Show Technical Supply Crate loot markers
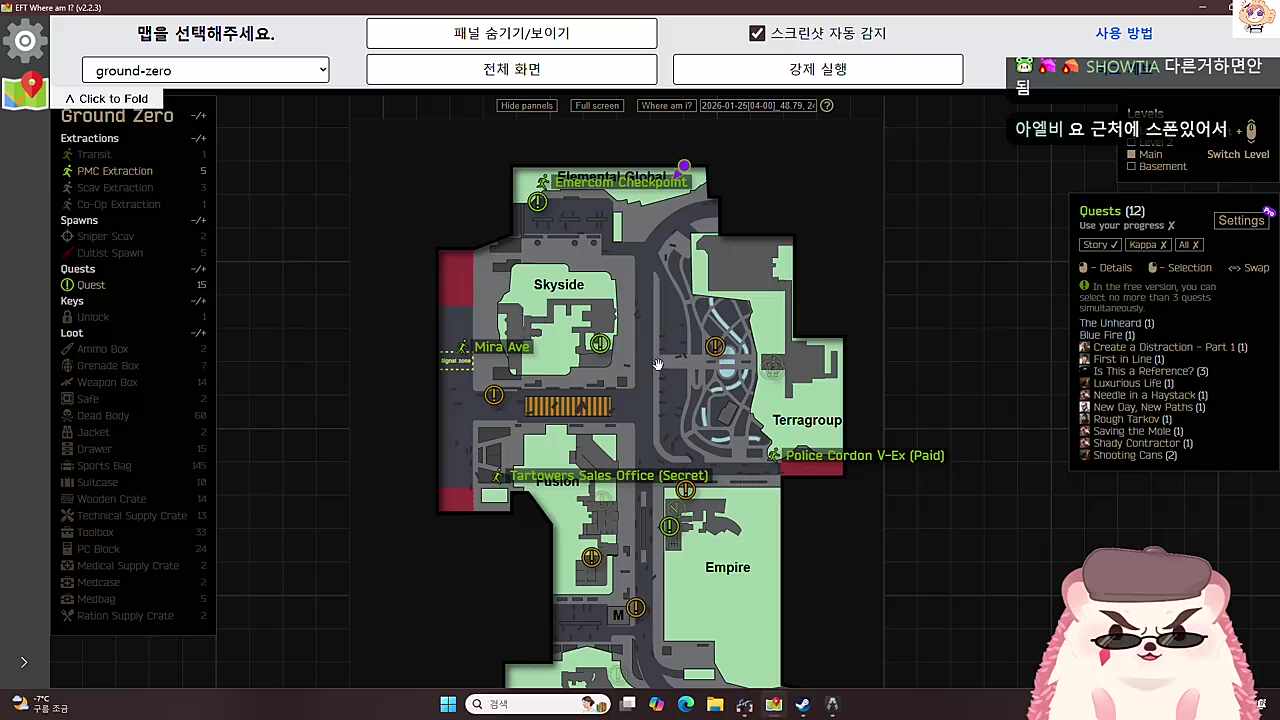Image resolution: width=1280 pixels, height=720 pixels. click(131, 516)
